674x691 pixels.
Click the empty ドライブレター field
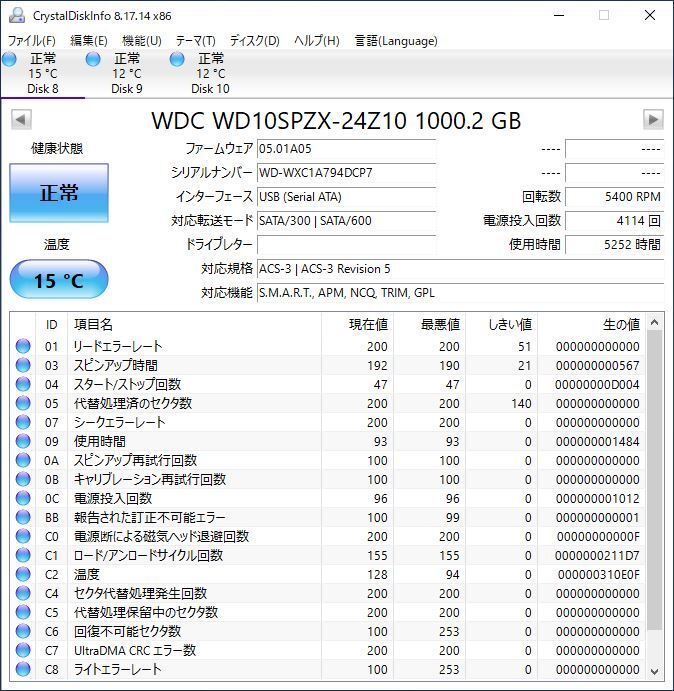[346, 245]
